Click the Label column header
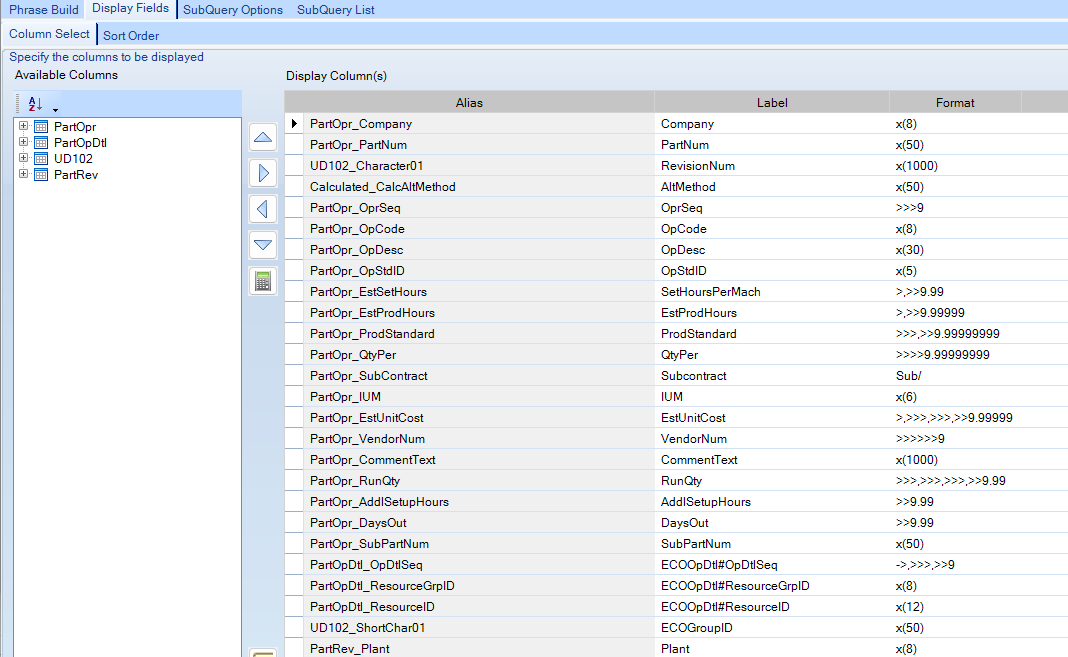The height and width of the screenshot is (657, 1068). [772, 102]
